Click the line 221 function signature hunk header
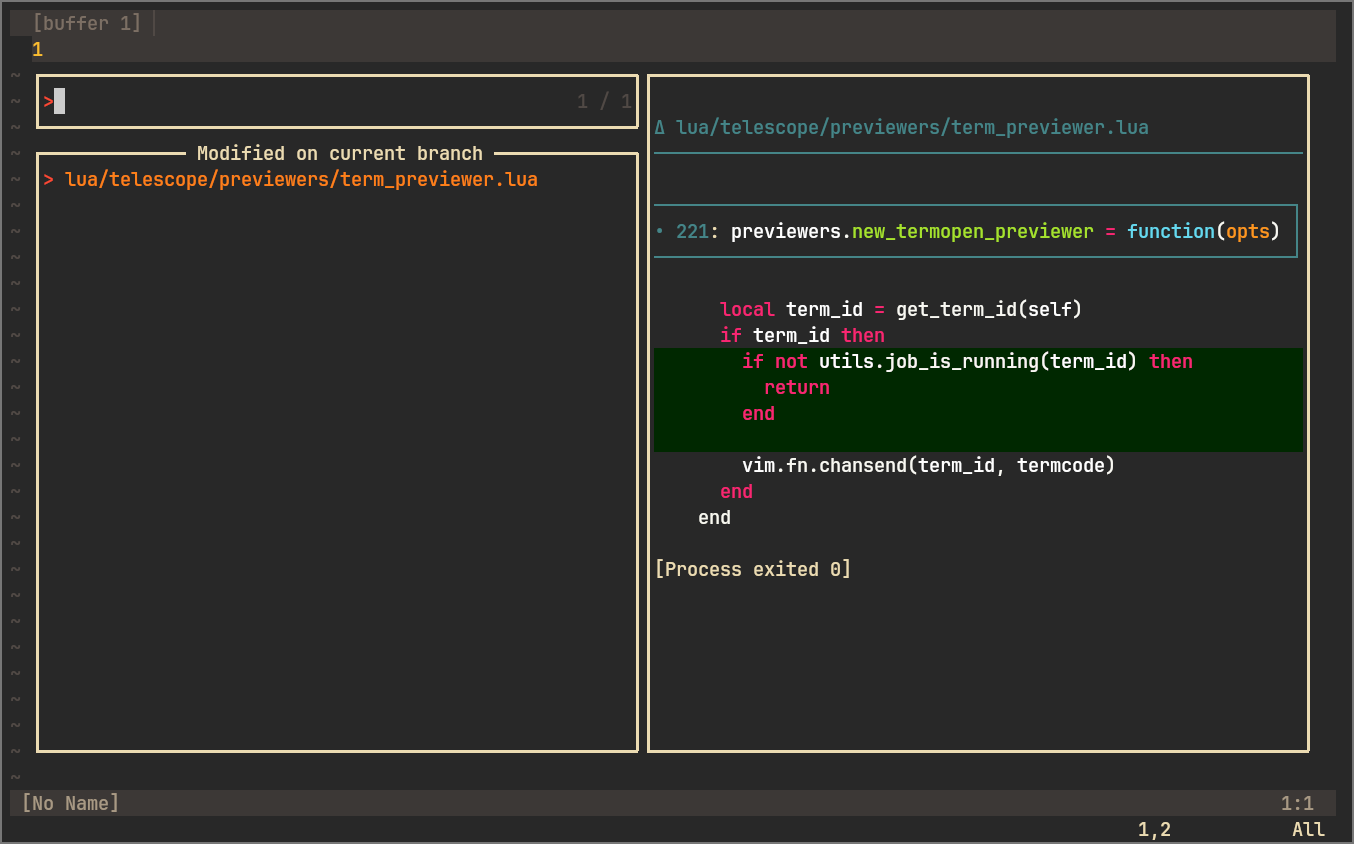 click(975, 232)
